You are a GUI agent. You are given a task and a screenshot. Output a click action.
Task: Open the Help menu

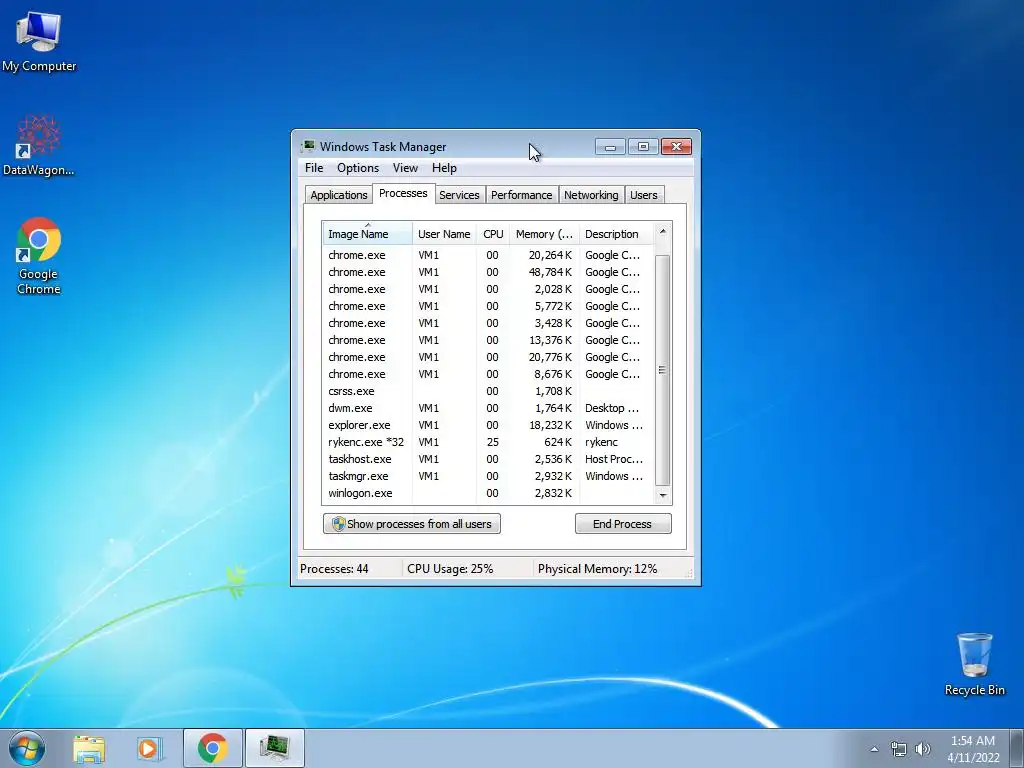click(444, 168)
